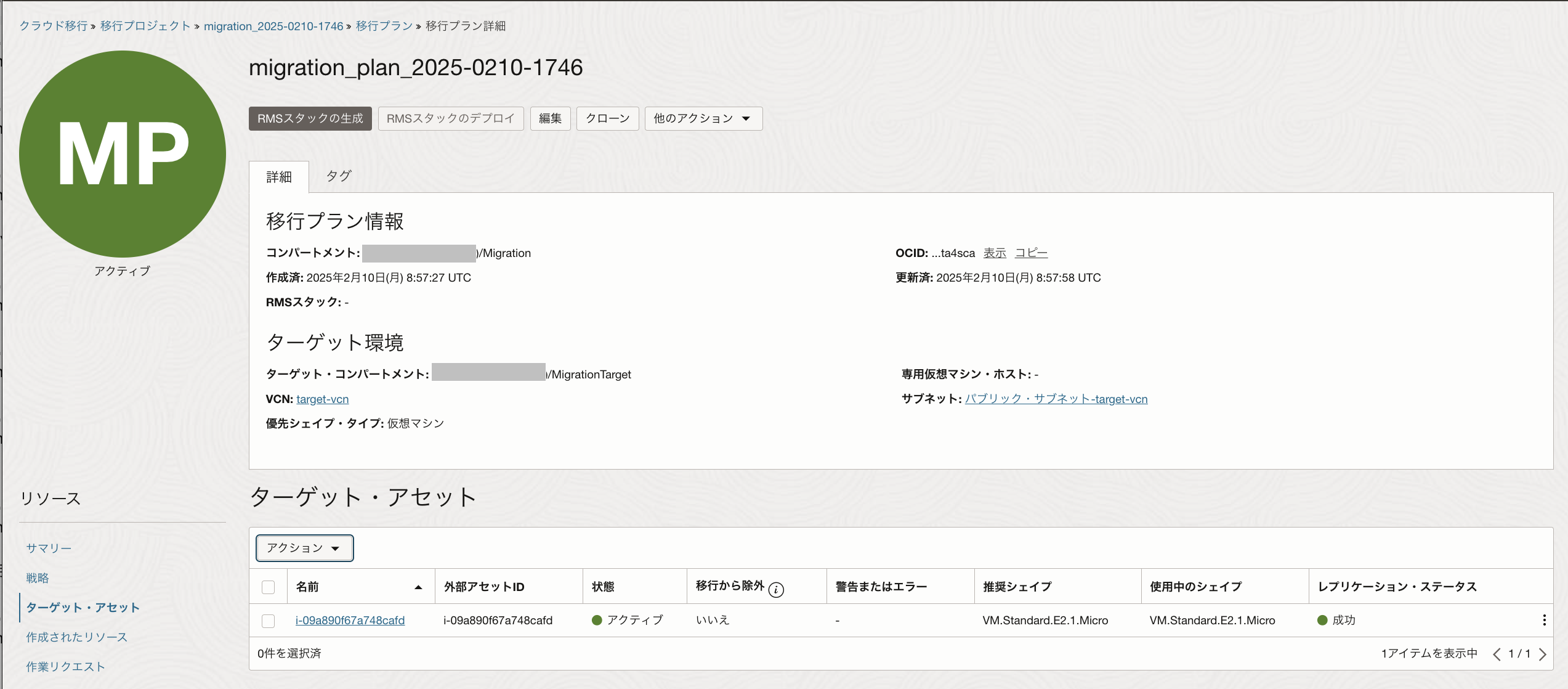Screen dimensions: 1568x689
Task: Open the アクション dropdown above the table
Action: [x=304, y=548]
